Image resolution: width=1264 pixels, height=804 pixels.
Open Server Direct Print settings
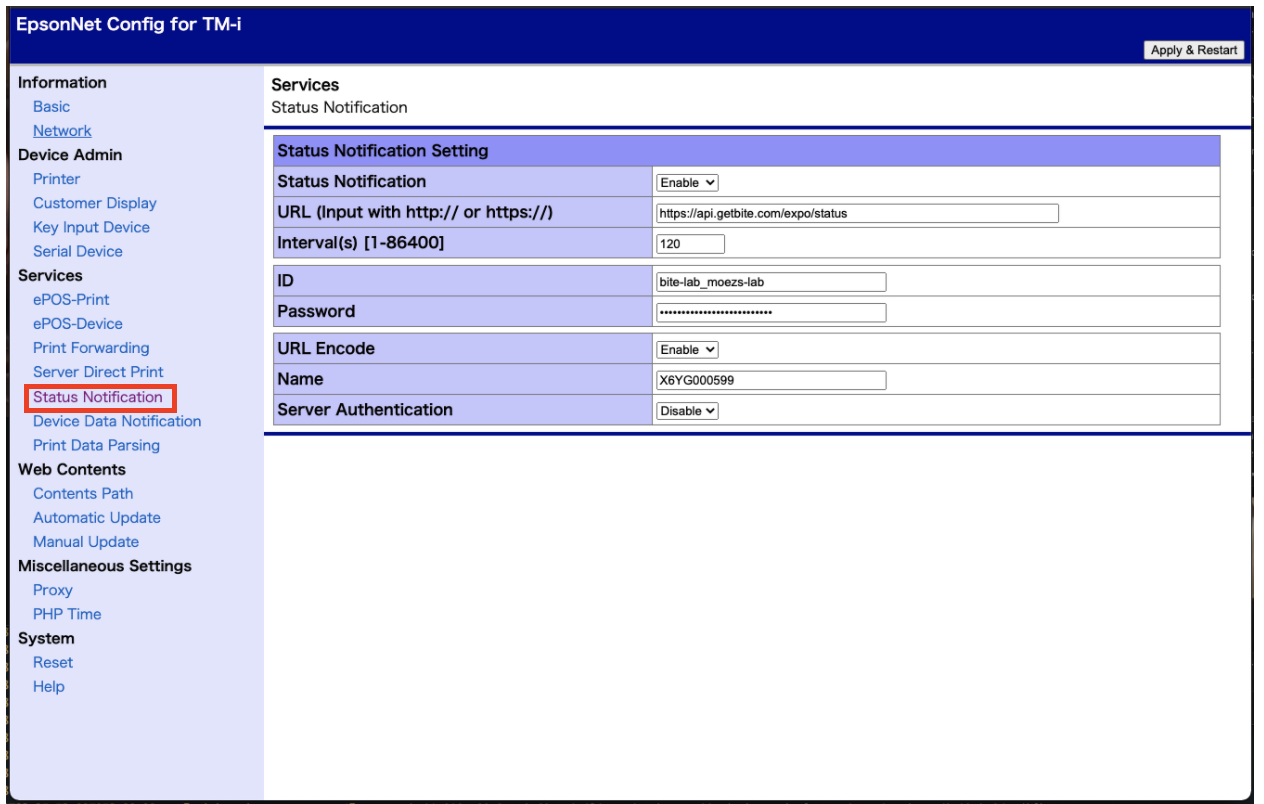click(x=98, y=372)
